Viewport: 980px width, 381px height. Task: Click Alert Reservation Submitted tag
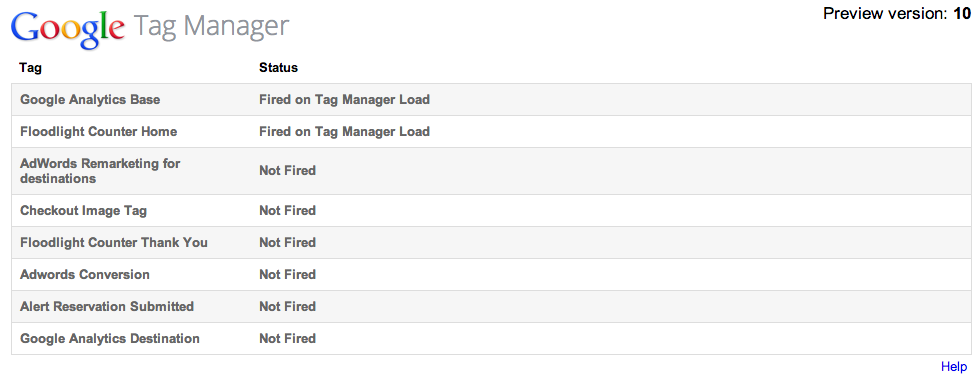tap(107, 307)
